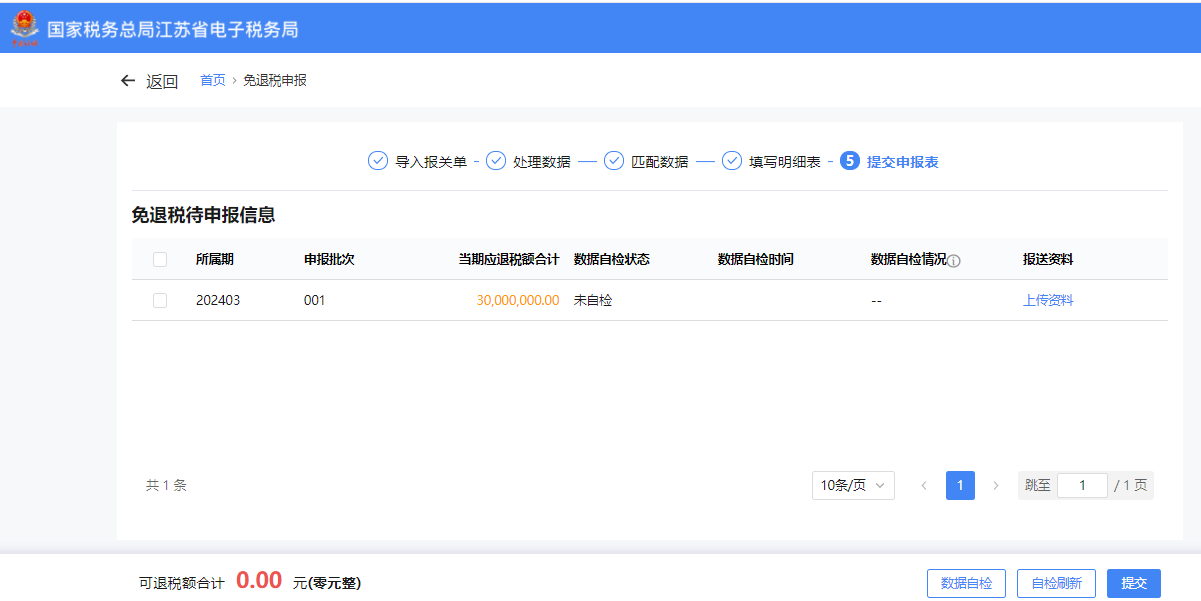
Task: Click the 首页 breadcrumb link
Action: coord(213,80)
